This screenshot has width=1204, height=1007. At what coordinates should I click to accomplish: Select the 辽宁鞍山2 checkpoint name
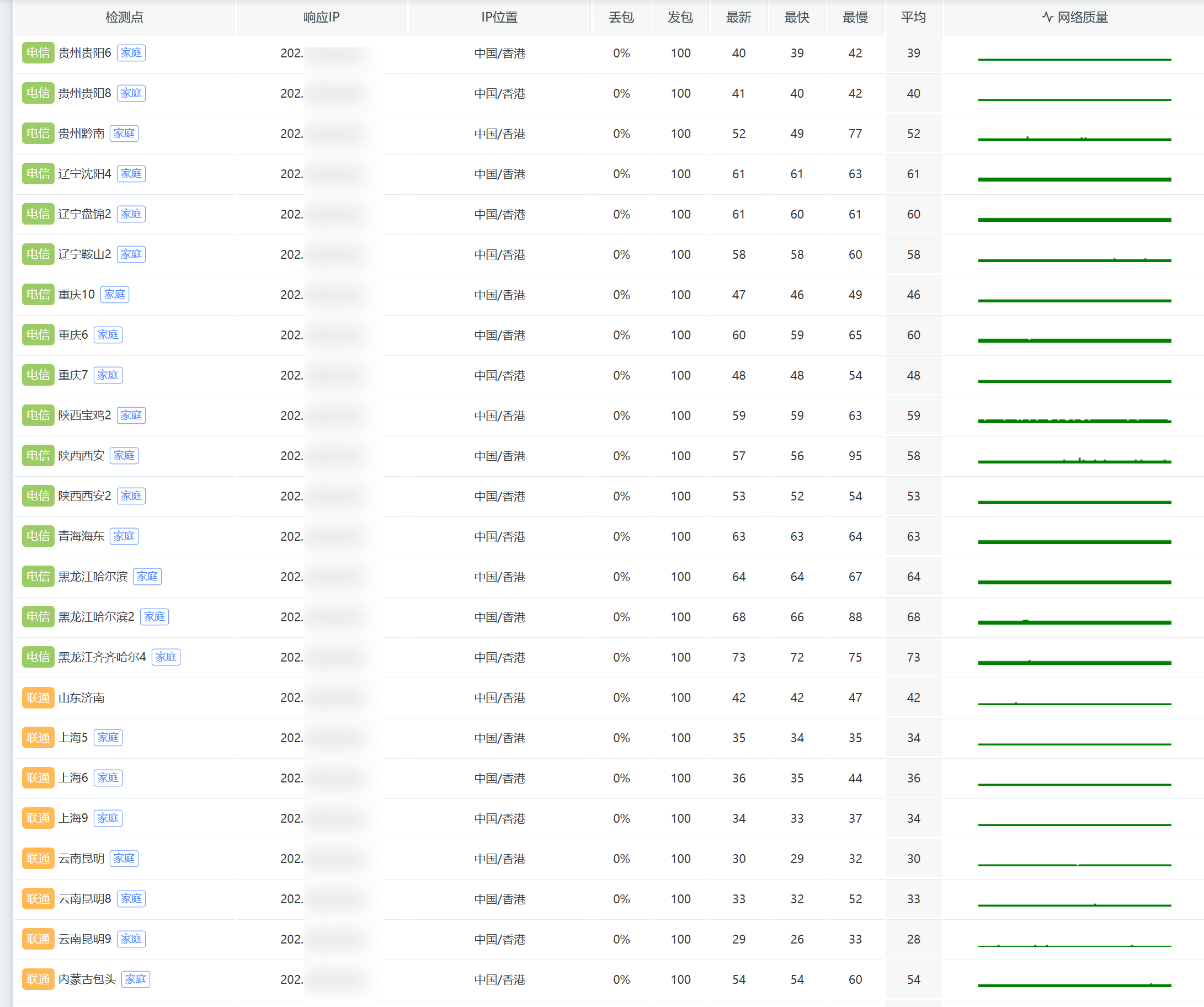click(x=85, y=254)
